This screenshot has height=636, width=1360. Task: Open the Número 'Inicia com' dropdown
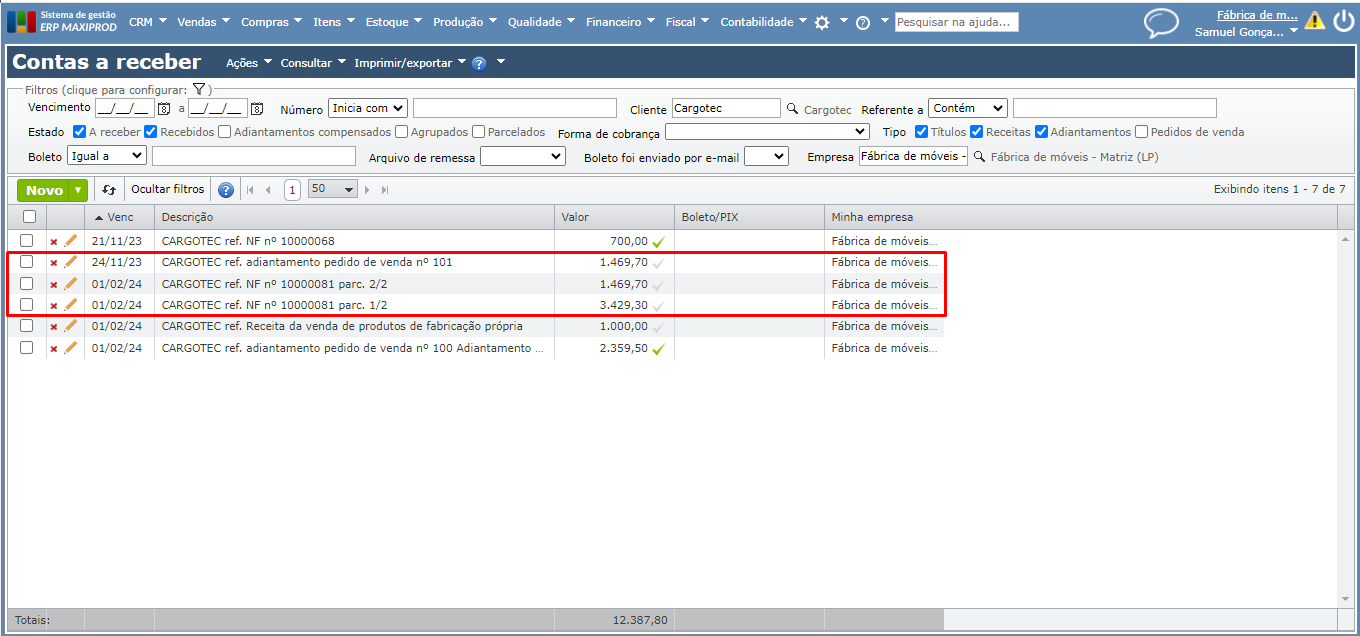tap(368, 108)
